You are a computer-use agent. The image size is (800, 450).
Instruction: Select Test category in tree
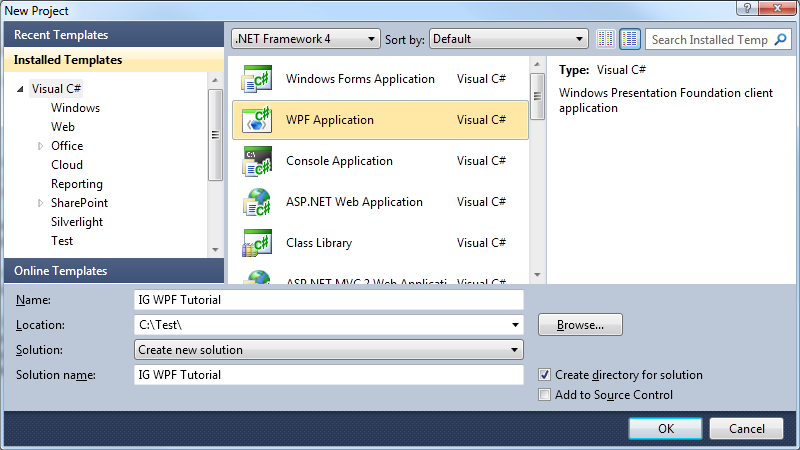62,241
